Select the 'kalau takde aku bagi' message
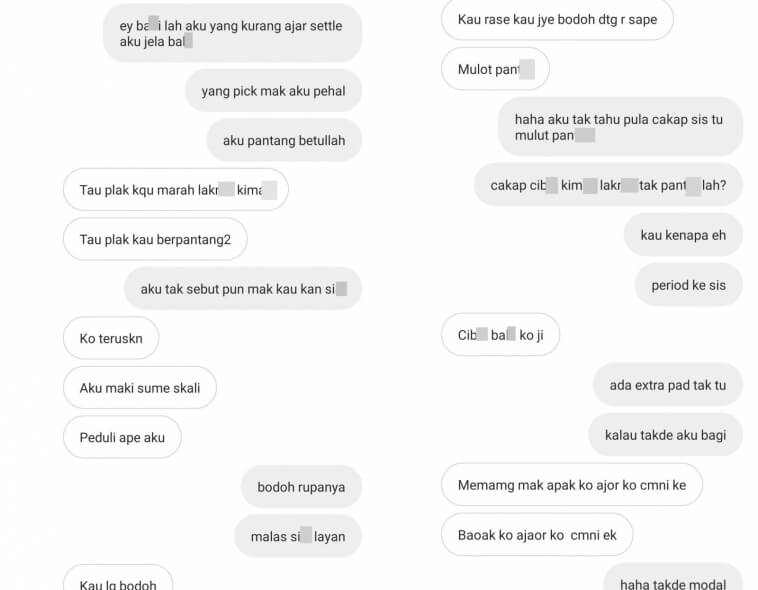Viewport: 758px width, 590px height. [x=666, y=435]
